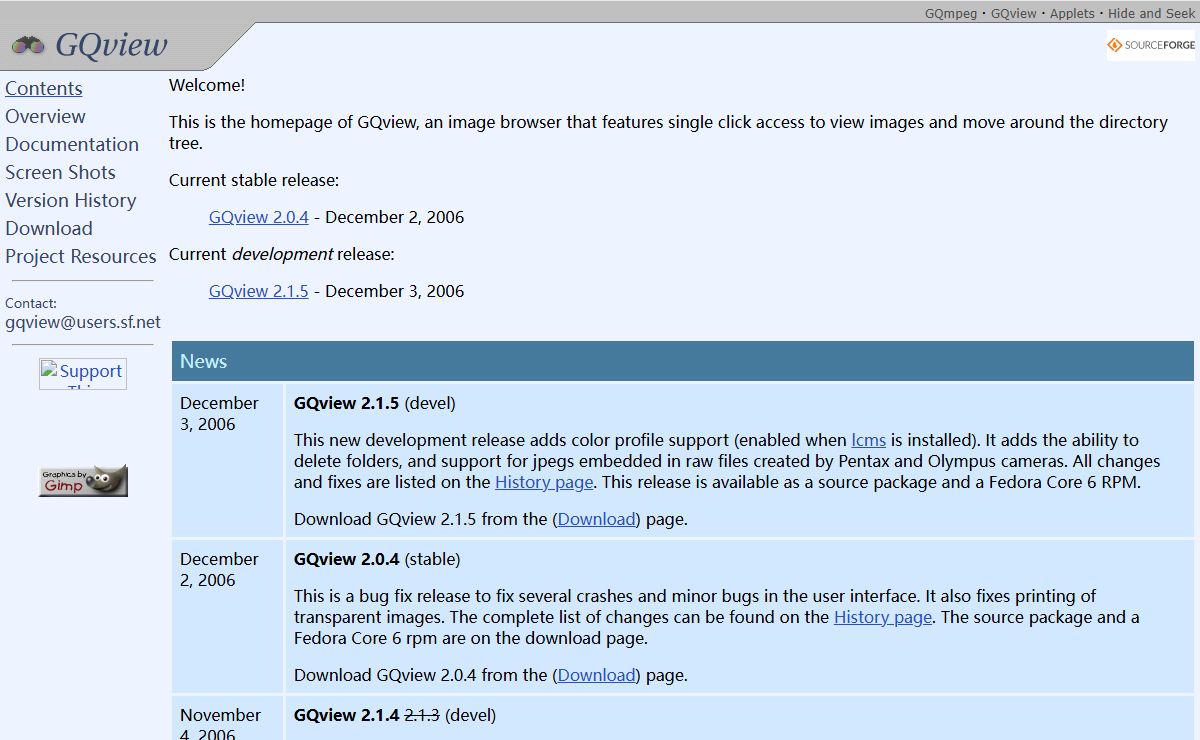Click the Current stable release label

tap(254, 180)
